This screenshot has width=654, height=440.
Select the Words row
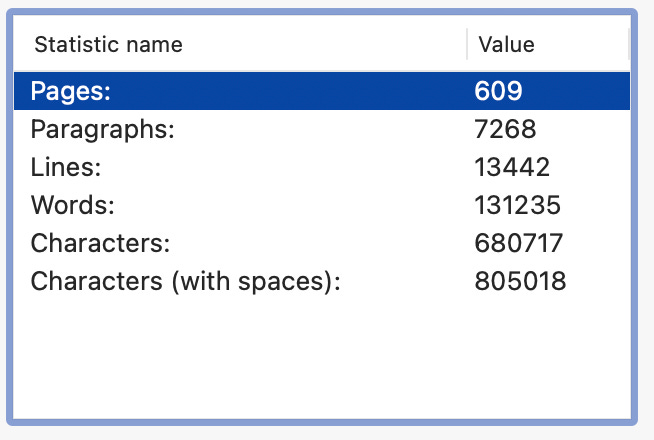[322, 205]
